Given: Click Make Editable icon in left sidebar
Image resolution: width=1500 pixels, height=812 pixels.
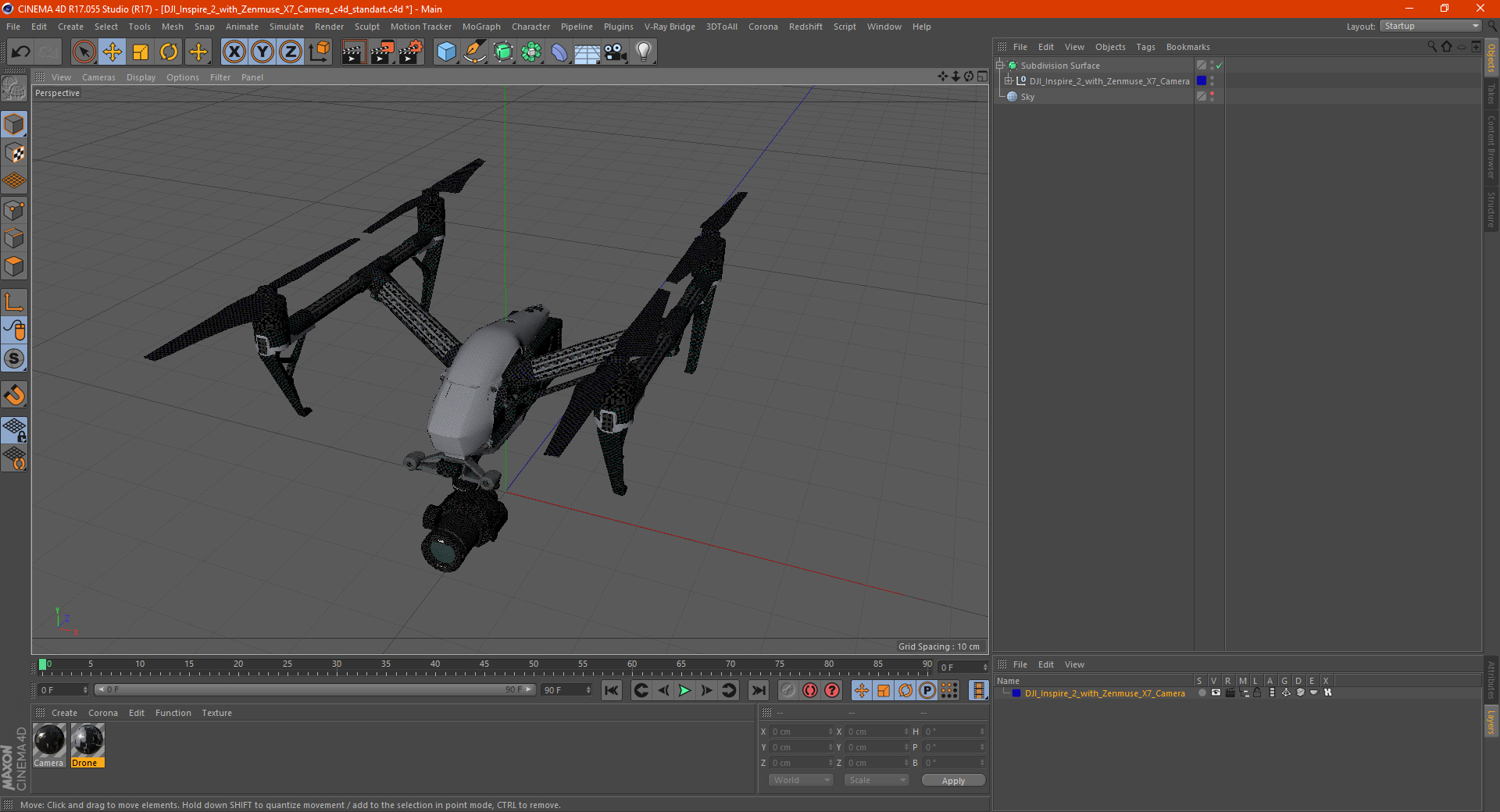Looking at the screenshot, I should point(14,89).
